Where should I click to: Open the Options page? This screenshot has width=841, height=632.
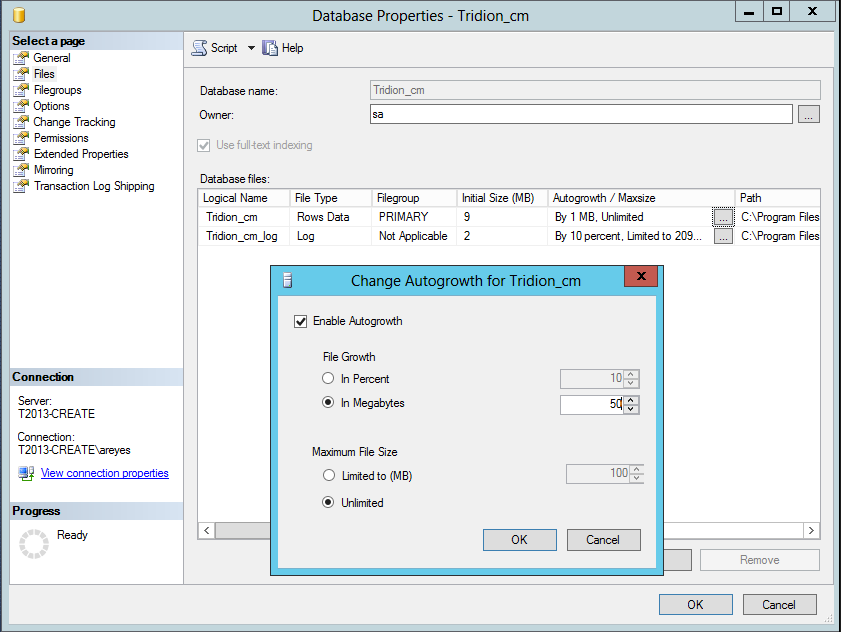coord(51,106)
